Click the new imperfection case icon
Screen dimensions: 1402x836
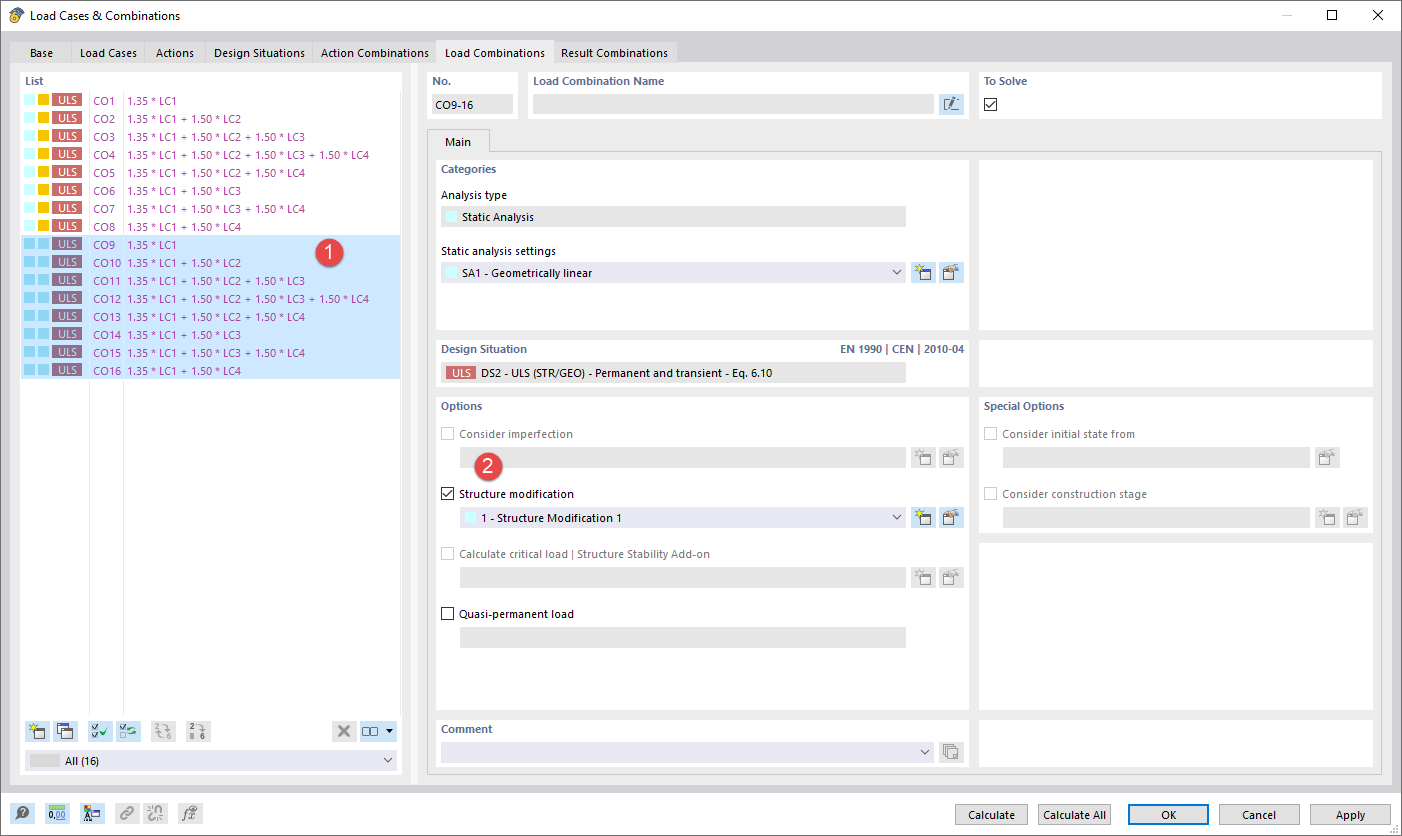tap(923, 457)
